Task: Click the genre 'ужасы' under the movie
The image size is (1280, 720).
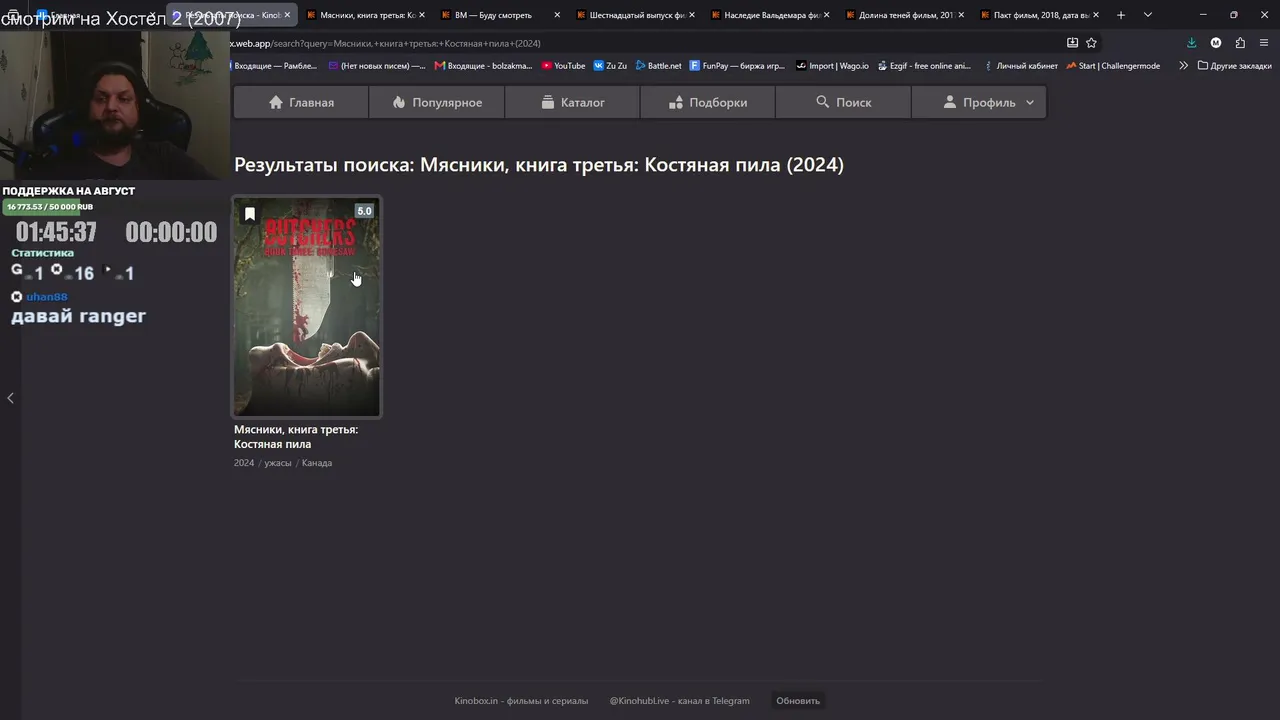Action: coord(278,463)
